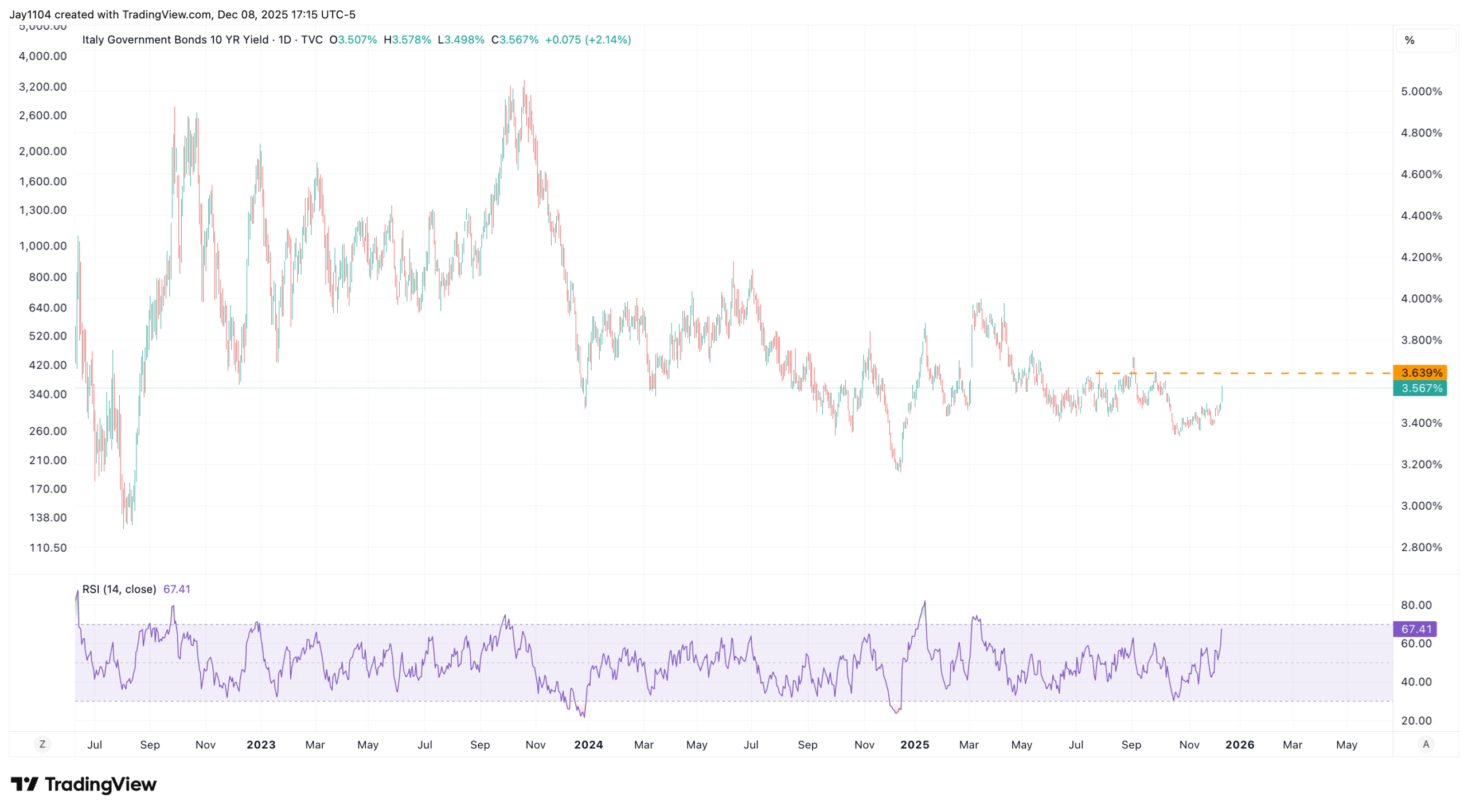Click the A auto-scale icon at bottom right
Screen dimensions: 1468x812
(1426, 744)
